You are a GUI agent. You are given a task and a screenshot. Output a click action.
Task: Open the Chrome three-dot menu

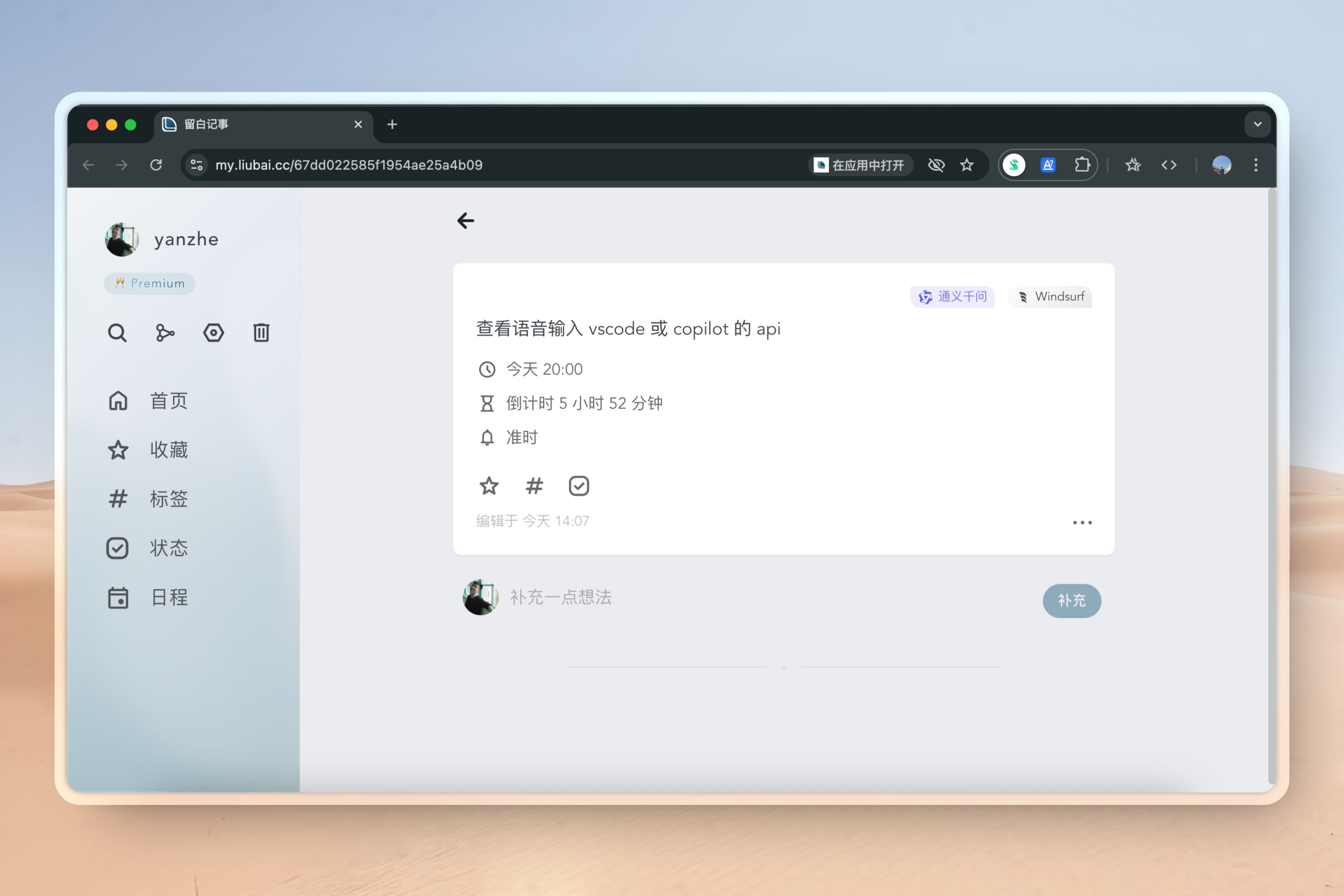(1255, 165)
